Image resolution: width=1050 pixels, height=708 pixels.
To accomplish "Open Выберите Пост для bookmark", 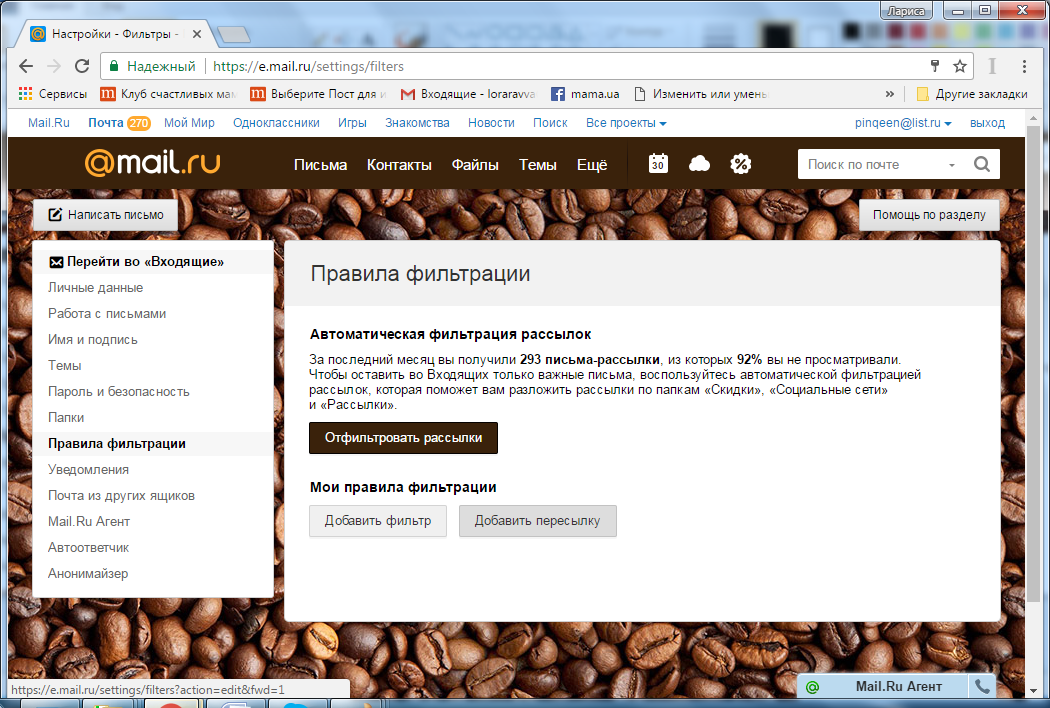I will coord(319,94).
